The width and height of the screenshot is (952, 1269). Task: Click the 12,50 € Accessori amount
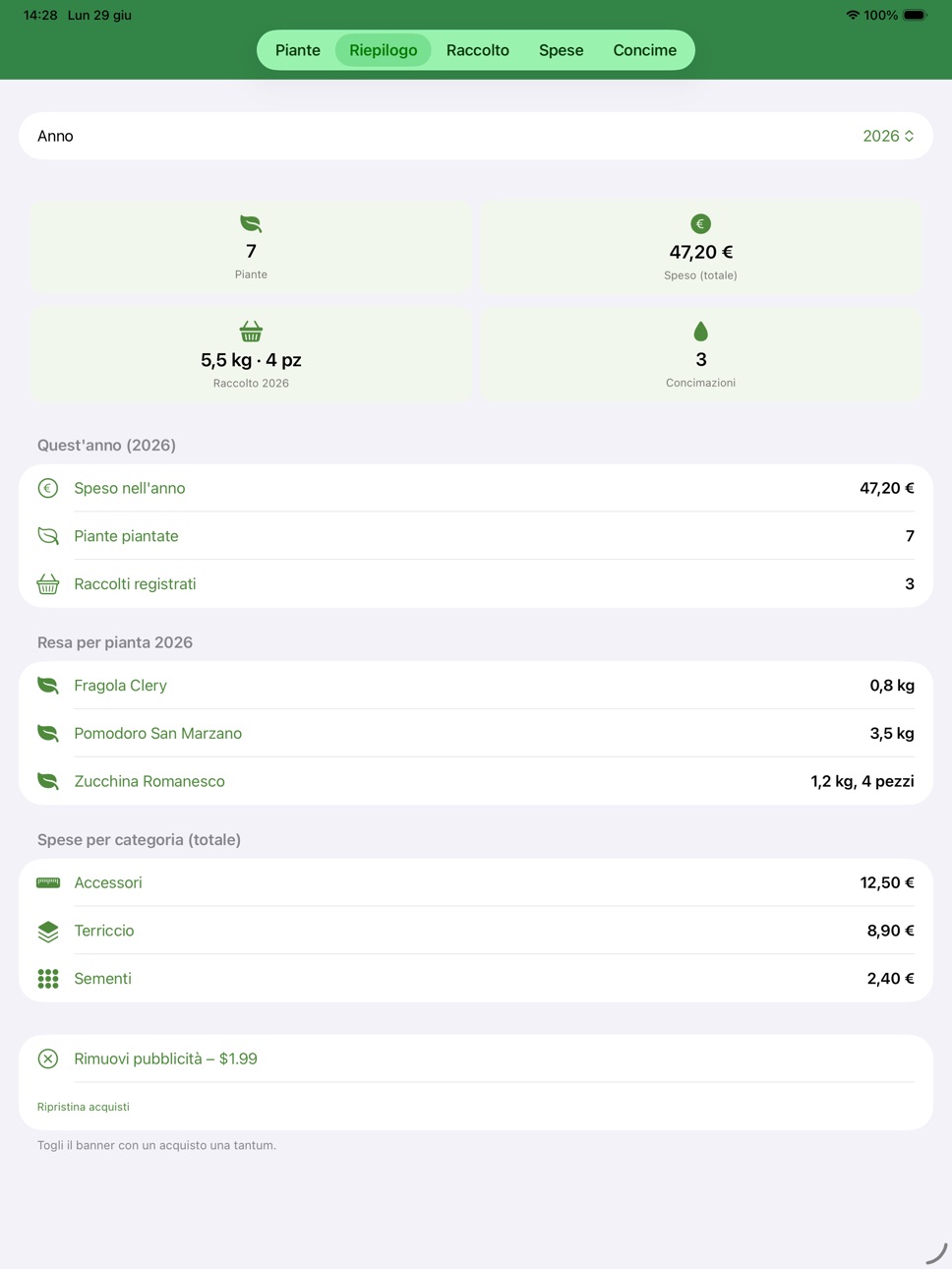pos(887,883)
